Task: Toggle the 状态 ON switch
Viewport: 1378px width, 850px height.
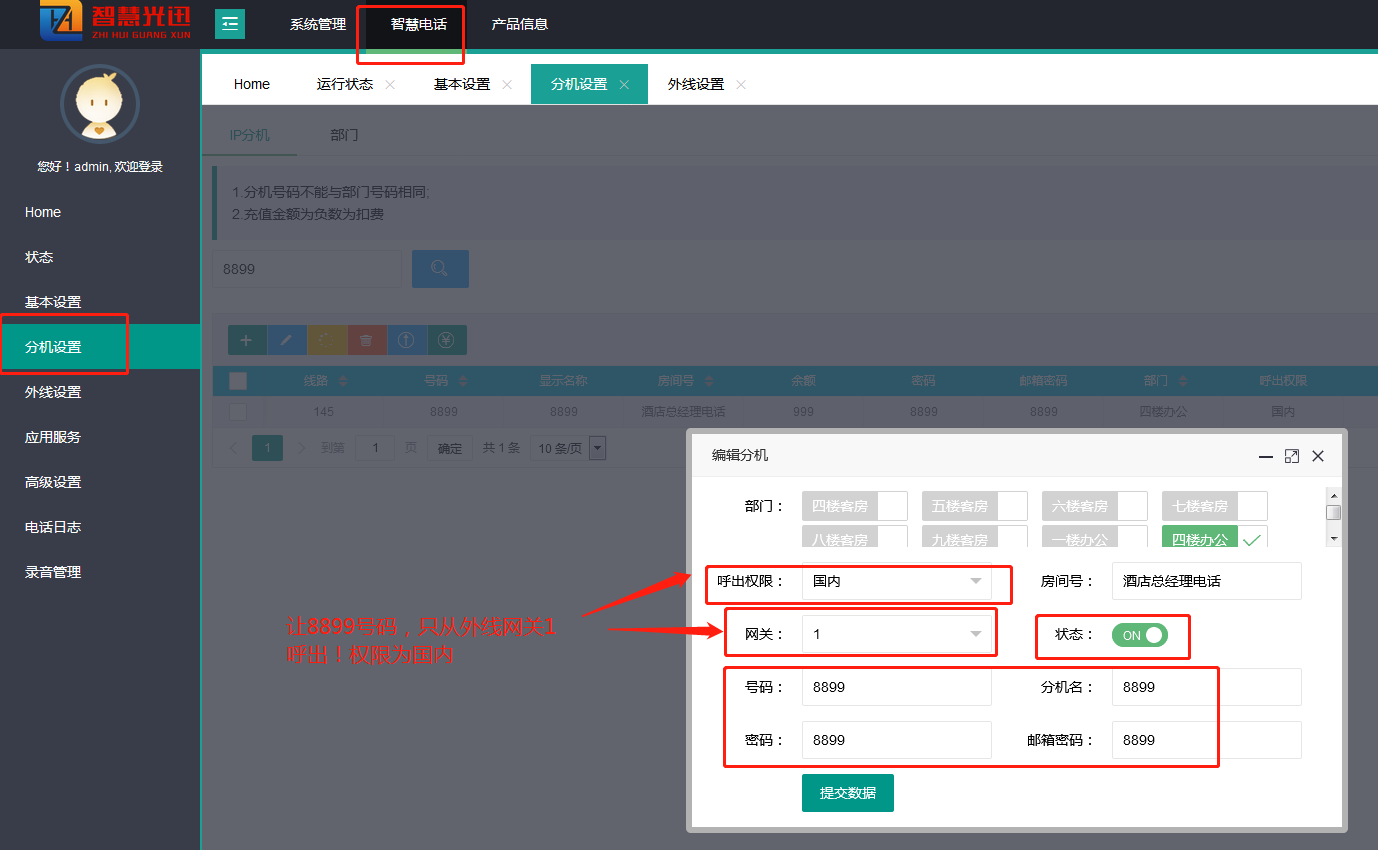Action: tap(1139, 635)
